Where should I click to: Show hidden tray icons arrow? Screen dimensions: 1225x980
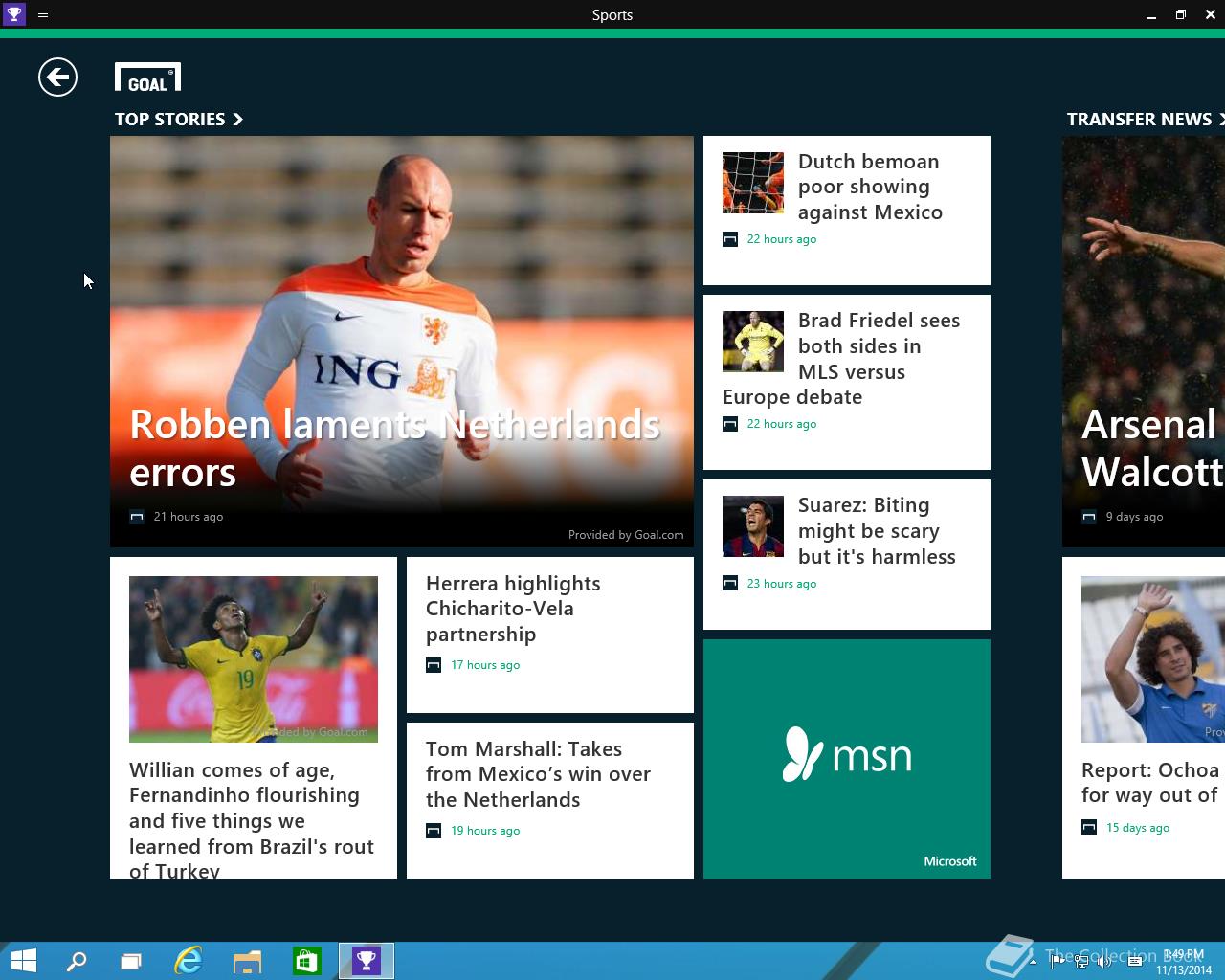click(x=1033, y=961)
